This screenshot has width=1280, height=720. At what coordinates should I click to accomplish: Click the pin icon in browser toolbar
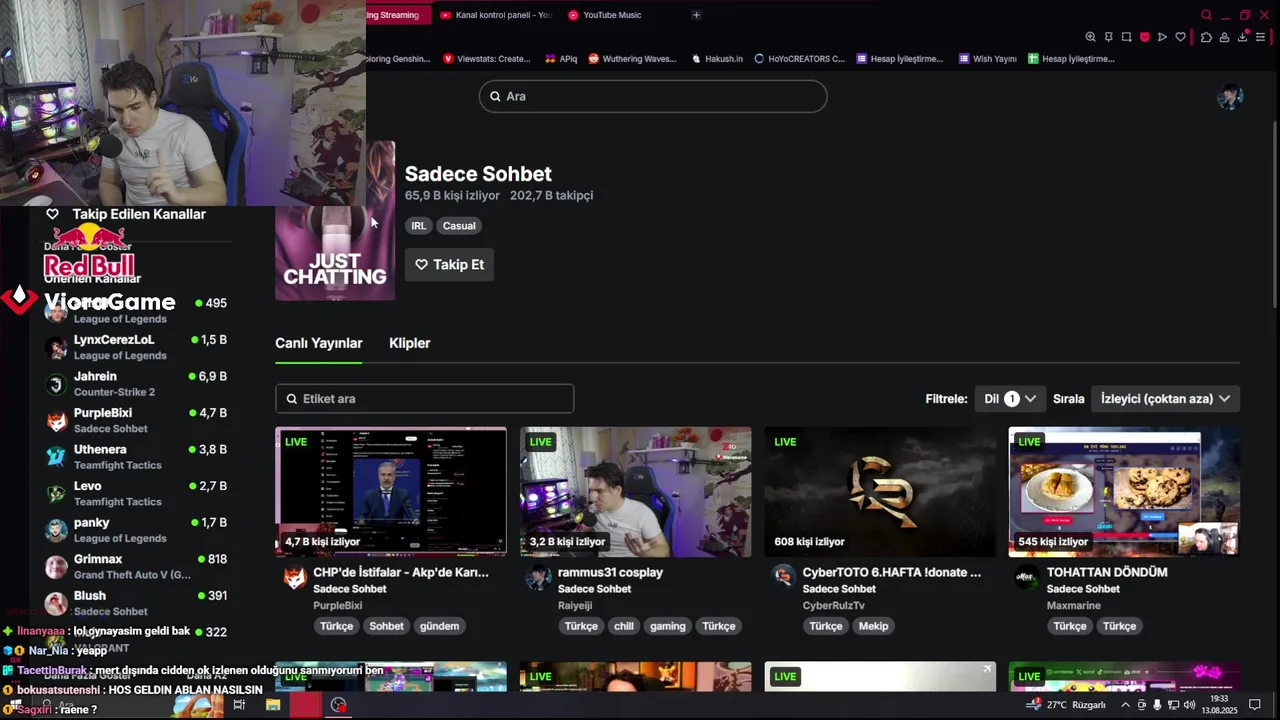coord(1108,37)
